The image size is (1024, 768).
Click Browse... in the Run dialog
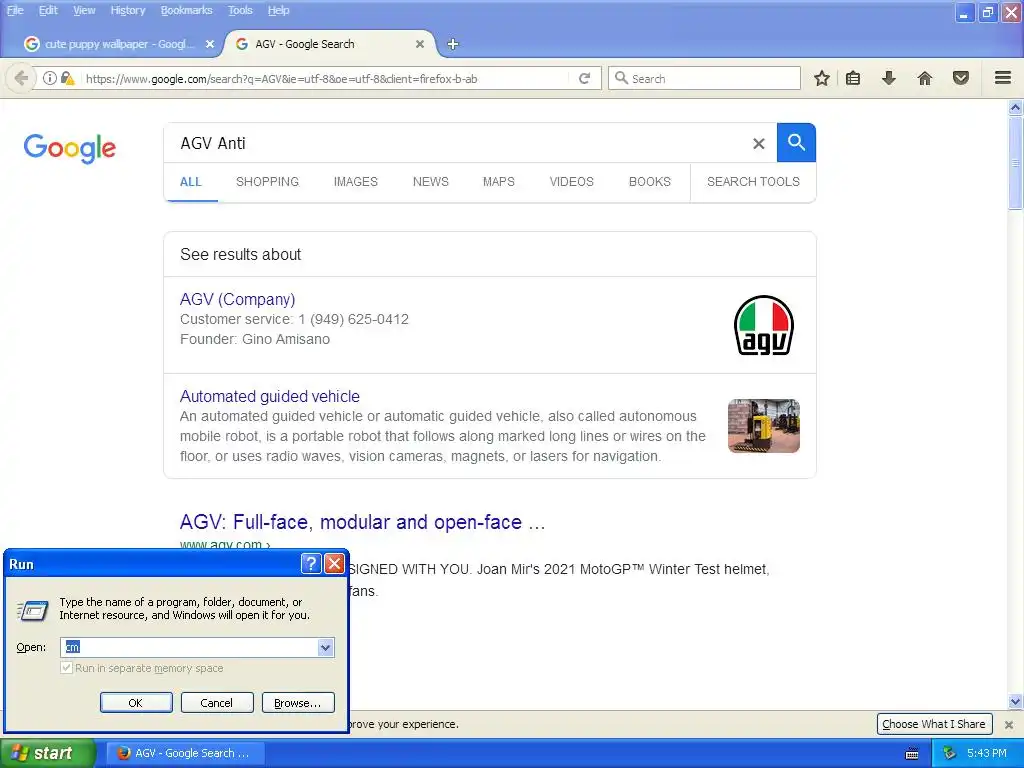click(x=298, y=703)
